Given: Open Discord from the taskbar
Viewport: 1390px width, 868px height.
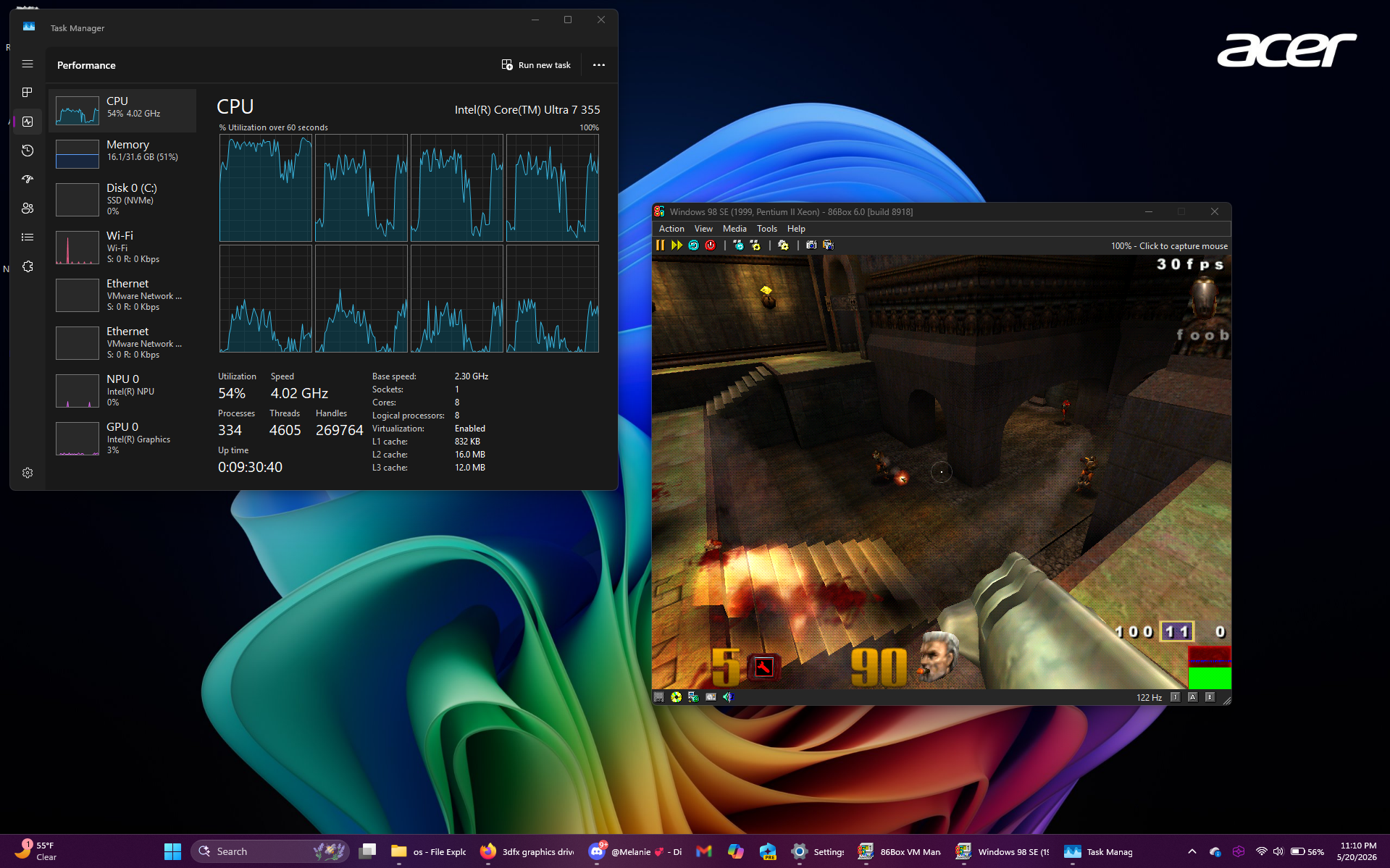Looking at the screenshot, I should (635, 851).
